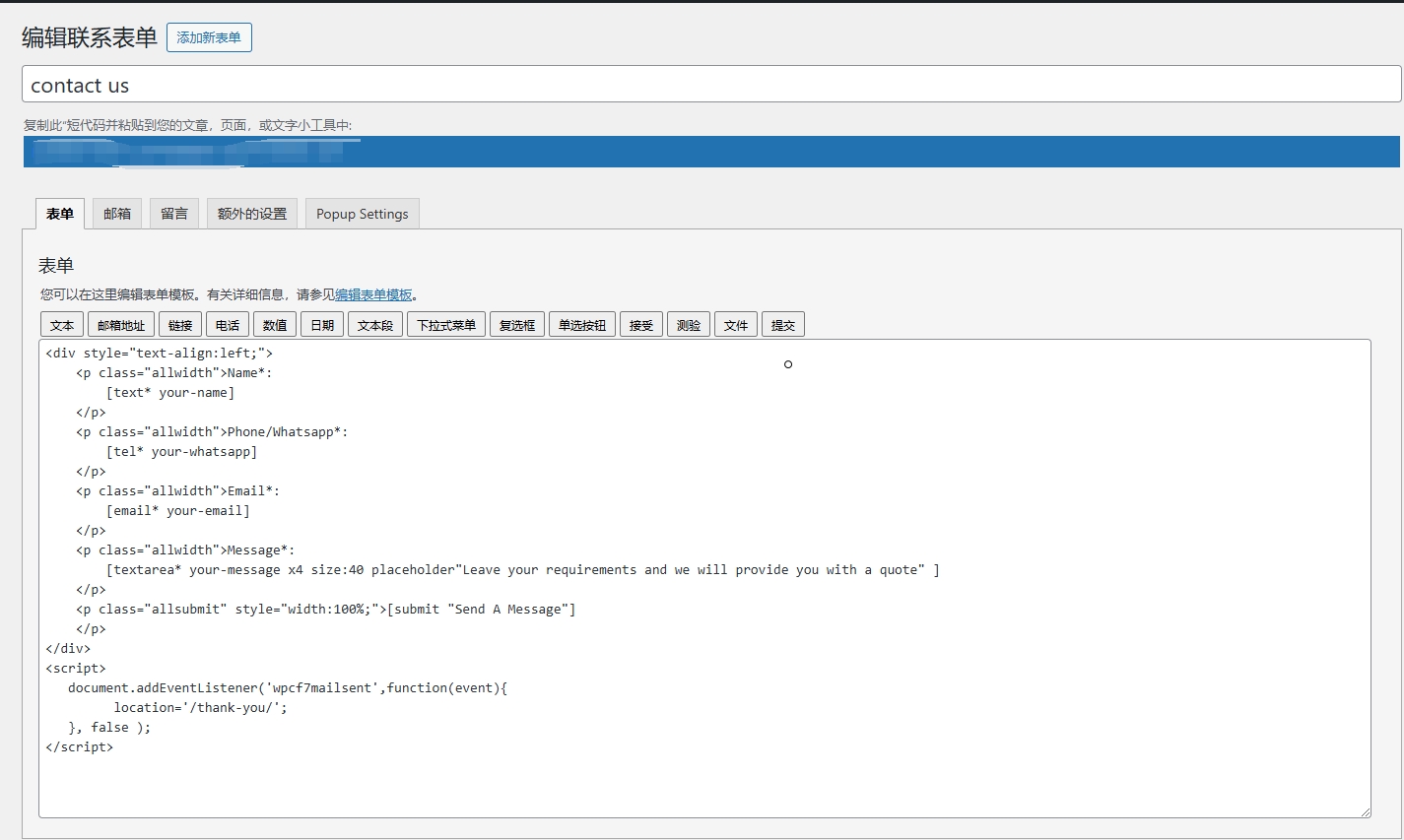Image resolution: width=1404 pixels, height=840 pixels.
Task: Open the 留言 tab
Action: 174,214
